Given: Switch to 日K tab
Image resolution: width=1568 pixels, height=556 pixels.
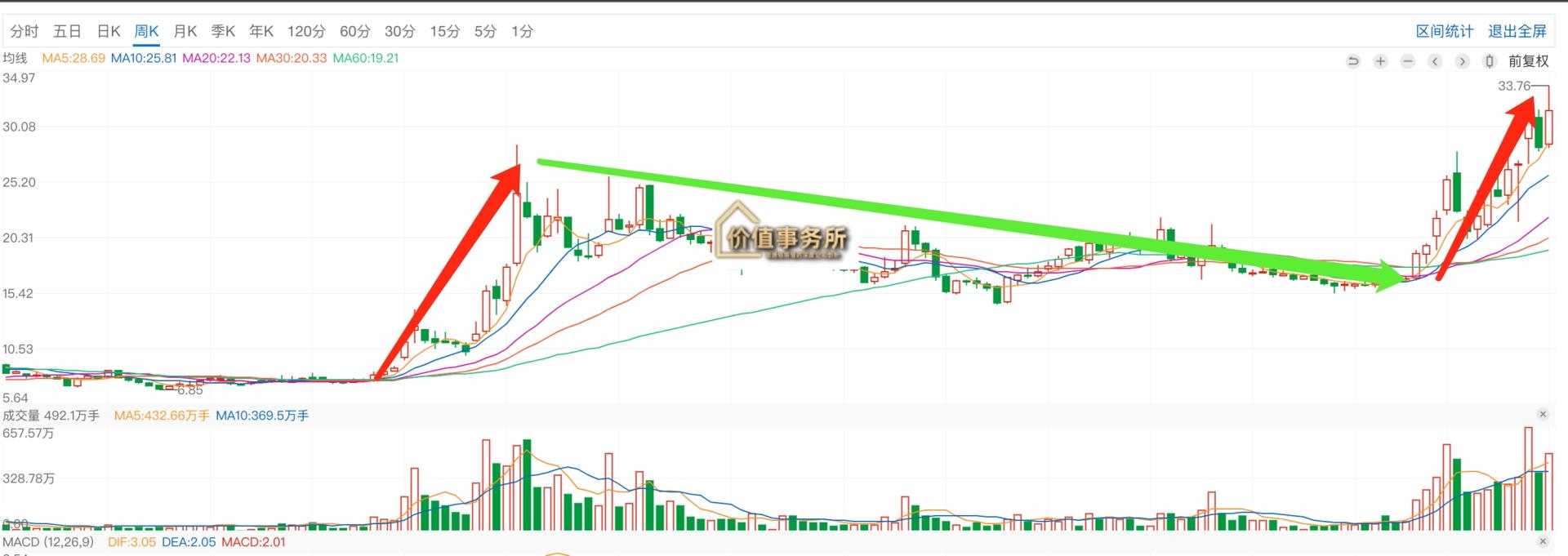Looking at the screenshot, I should (109, 31).
